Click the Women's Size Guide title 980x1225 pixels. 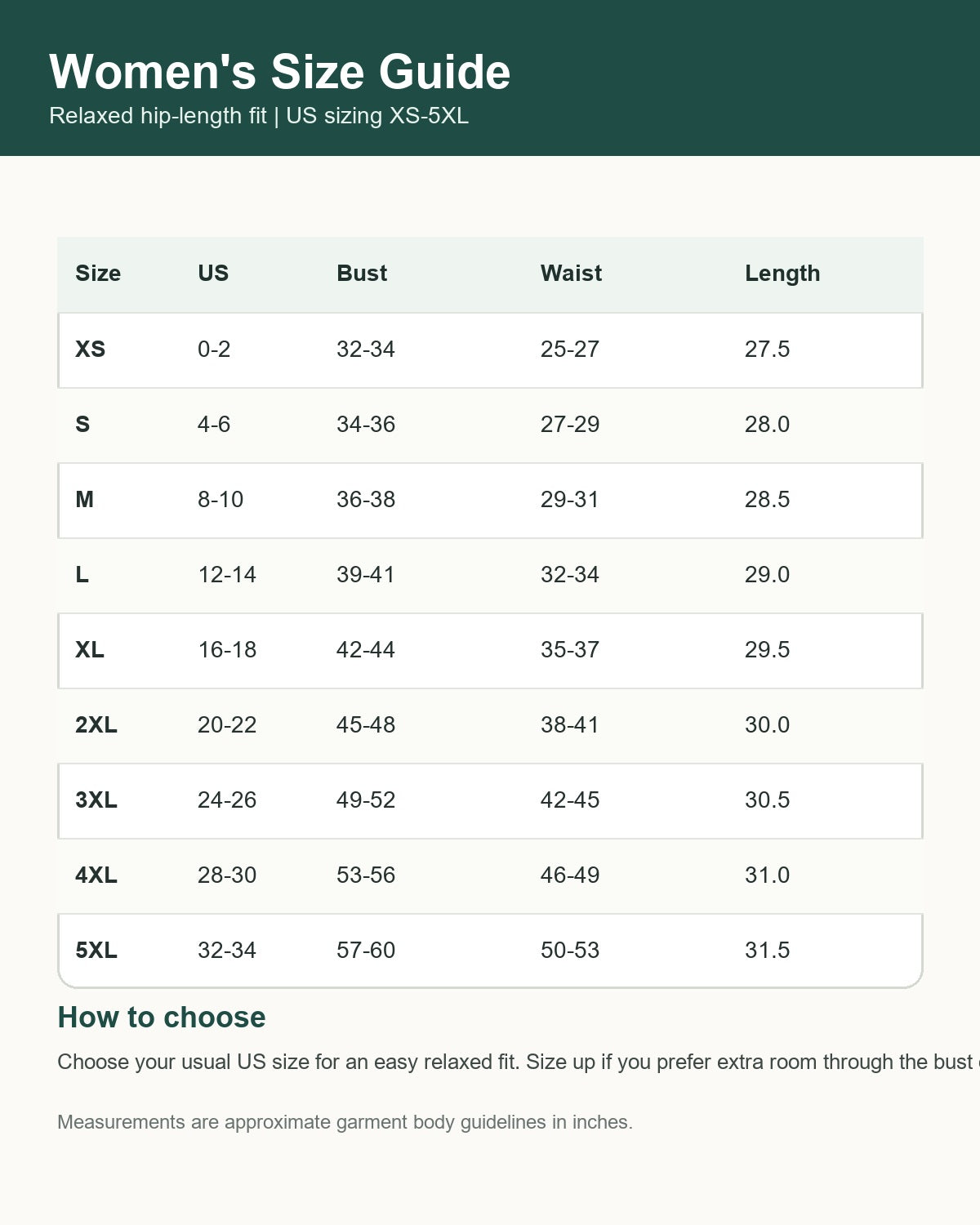(280, 72)
